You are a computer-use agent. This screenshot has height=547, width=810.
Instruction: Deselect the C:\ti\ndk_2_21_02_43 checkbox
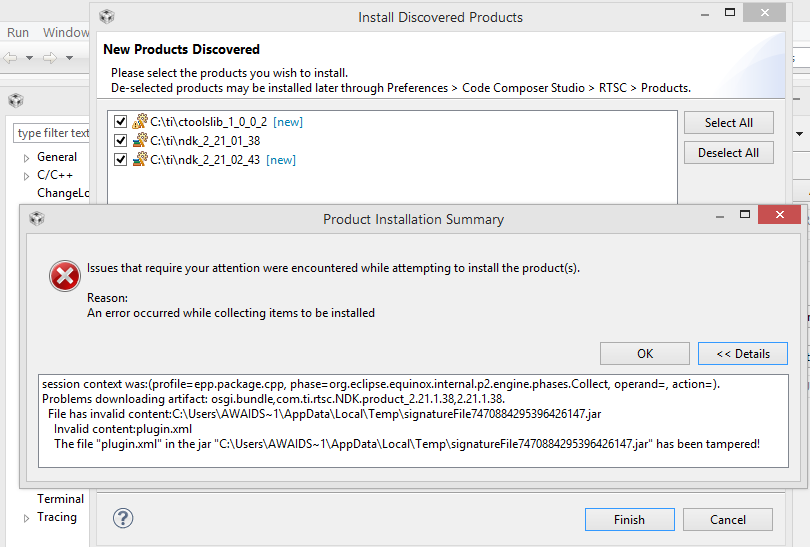(121, 160)
